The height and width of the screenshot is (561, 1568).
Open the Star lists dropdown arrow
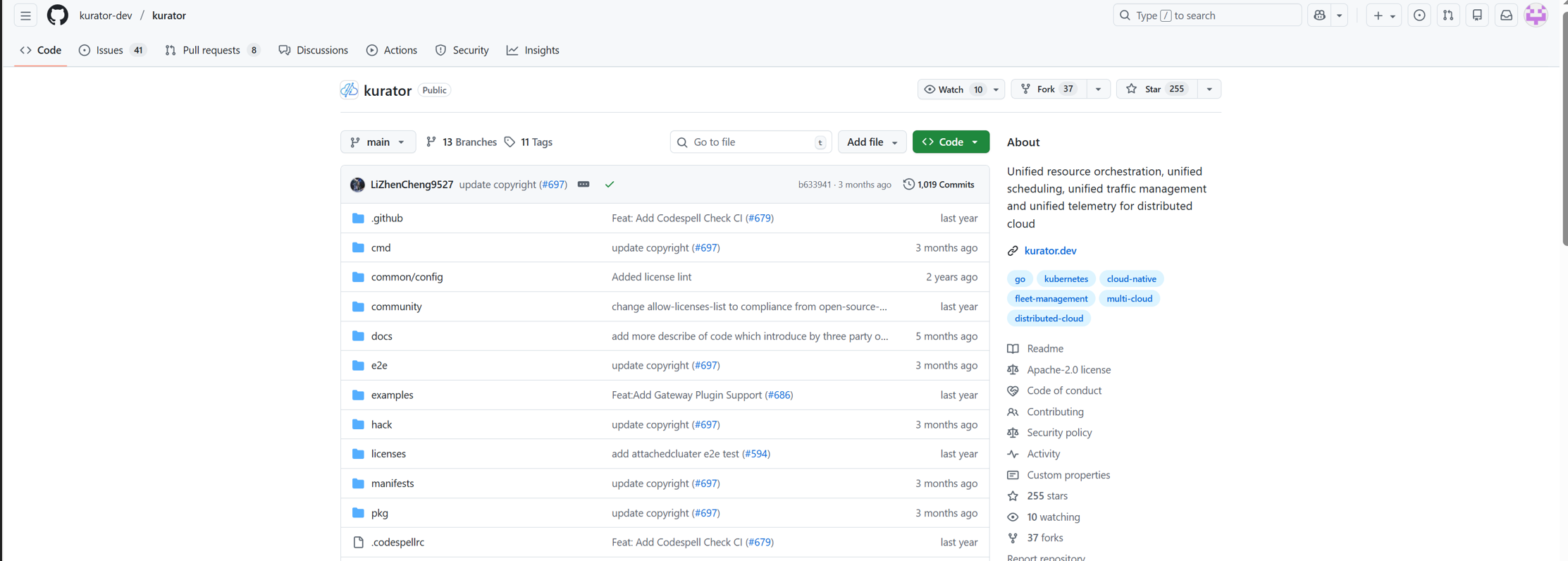pyautogui.click(x=1209, y=90)
